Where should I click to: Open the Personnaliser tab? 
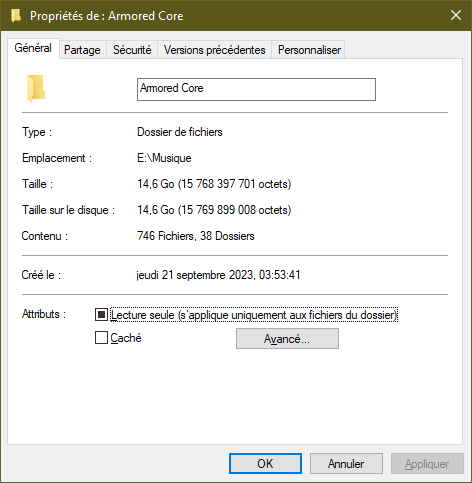click(309, 50)
